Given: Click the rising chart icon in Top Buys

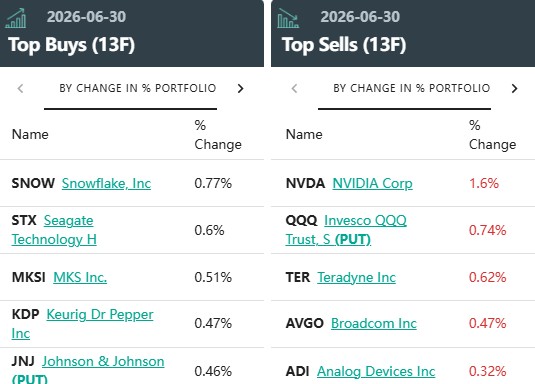Looking at the screenshot, I should click(x=16, y=18).
